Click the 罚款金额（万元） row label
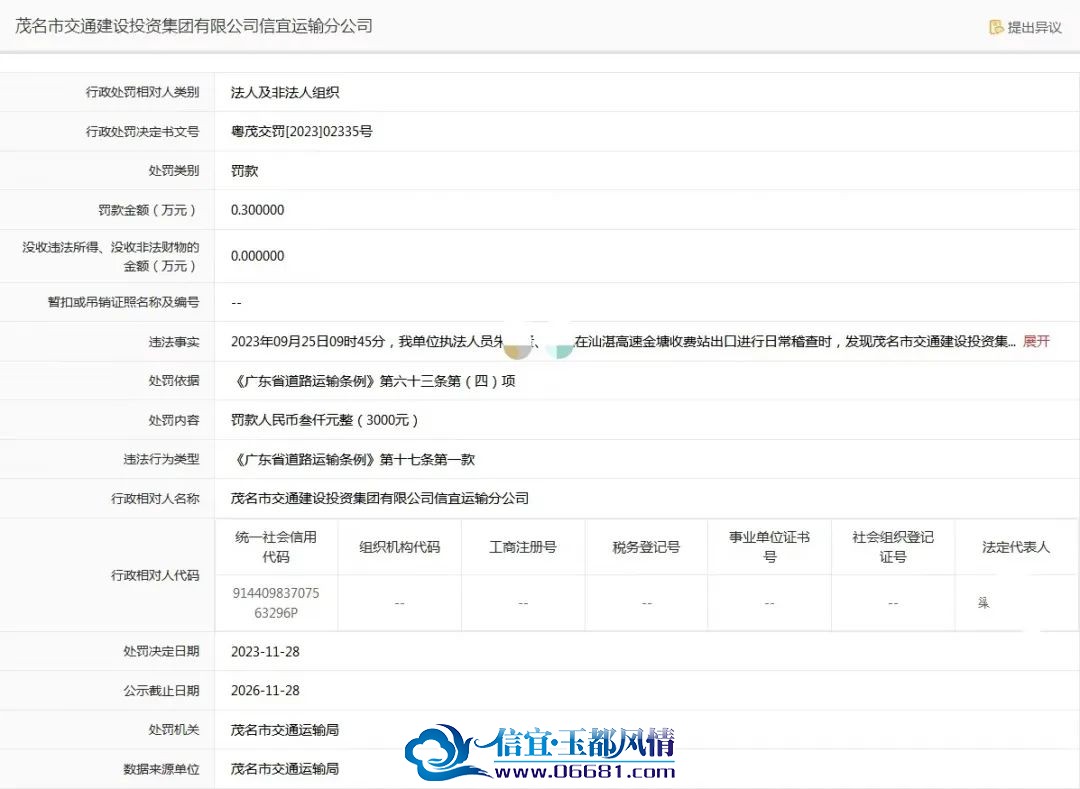 (x=149, y=210)
